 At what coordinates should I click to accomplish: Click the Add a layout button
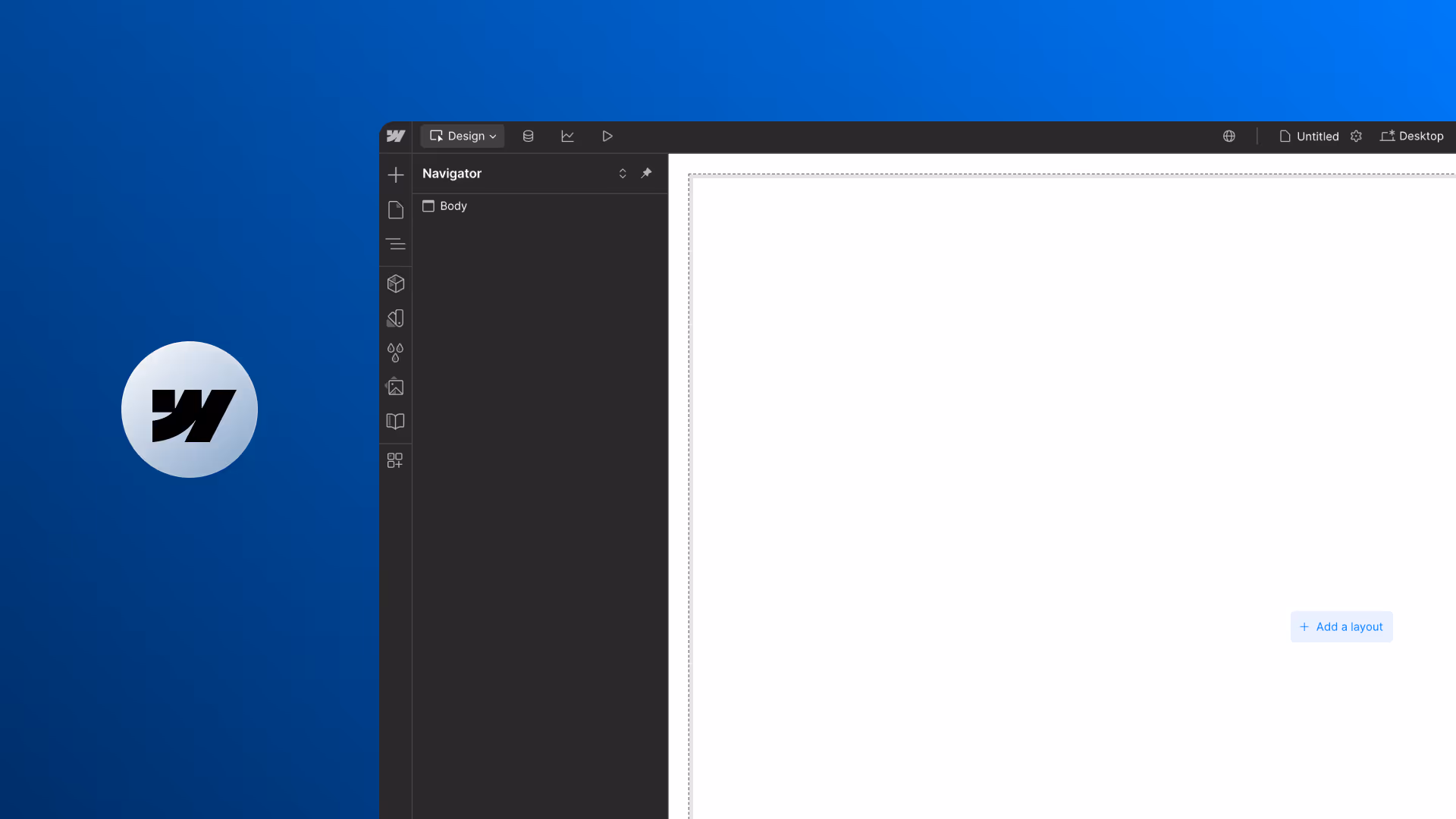pos(1341,627)
